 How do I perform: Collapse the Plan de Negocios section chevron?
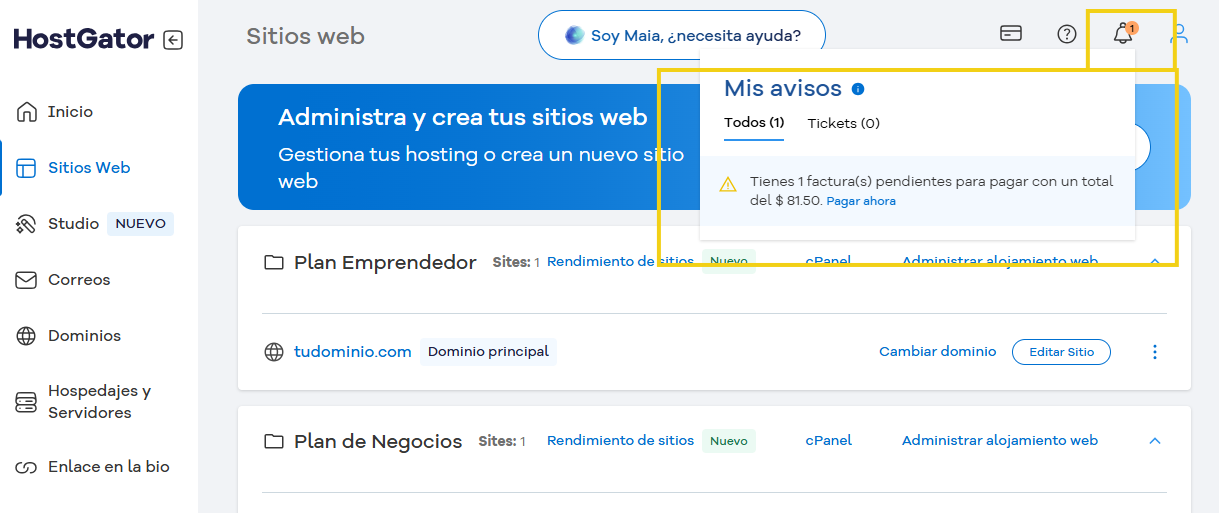1155,441
